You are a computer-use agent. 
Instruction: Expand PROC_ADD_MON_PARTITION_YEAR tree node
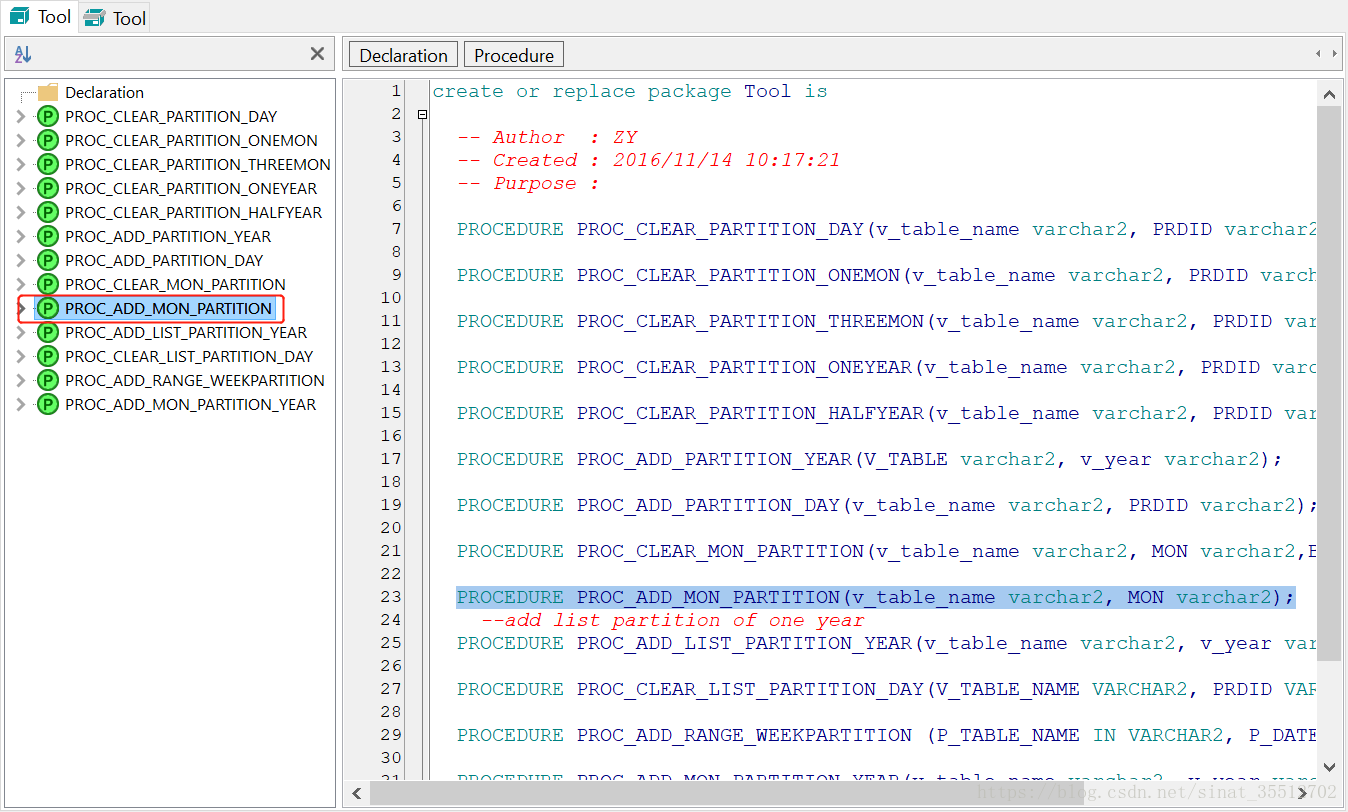[21, 404]
